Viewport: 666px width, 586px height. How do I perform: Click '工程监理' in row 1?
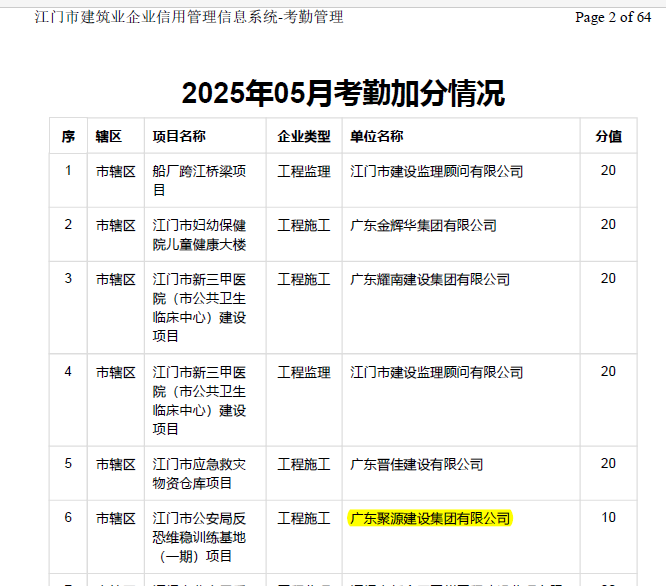[x=304, y=171]
